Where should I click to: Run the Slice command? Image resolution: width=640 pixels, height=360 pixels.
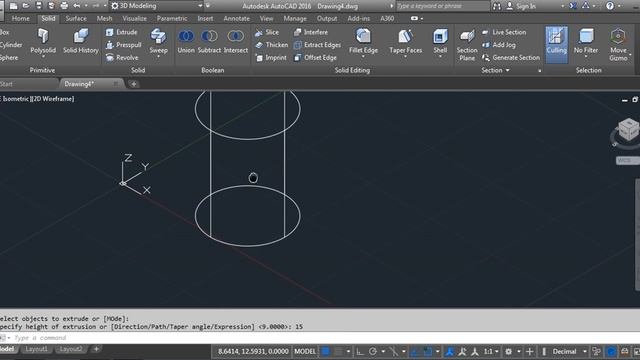tap(267, 32)
